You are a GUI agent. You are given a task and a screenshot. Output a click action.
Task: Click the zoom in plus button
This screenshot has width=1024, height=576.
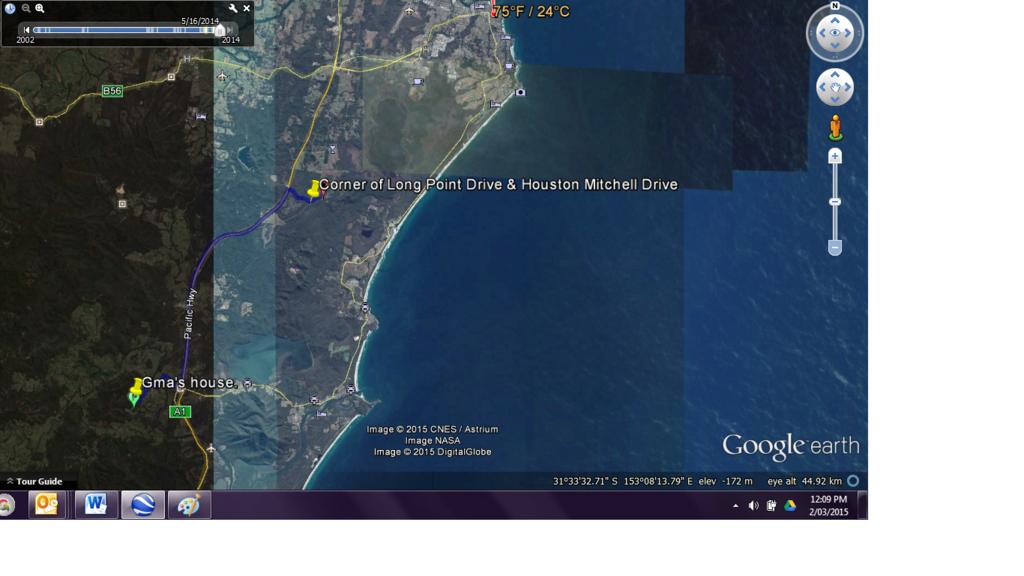pos(835,156)
